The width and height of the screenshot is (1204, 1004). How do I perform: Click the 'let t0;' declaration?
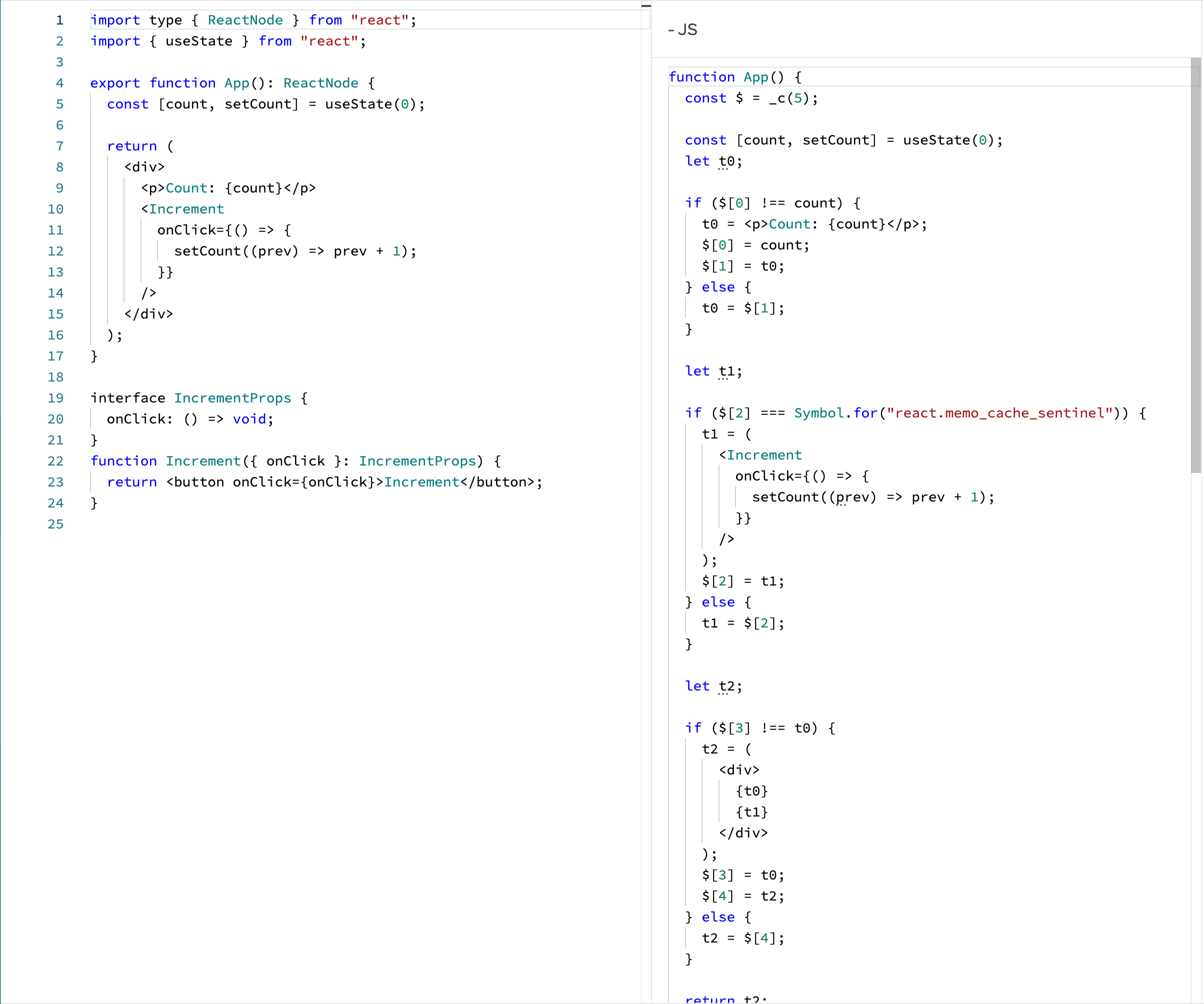click(x=714, y=161)
